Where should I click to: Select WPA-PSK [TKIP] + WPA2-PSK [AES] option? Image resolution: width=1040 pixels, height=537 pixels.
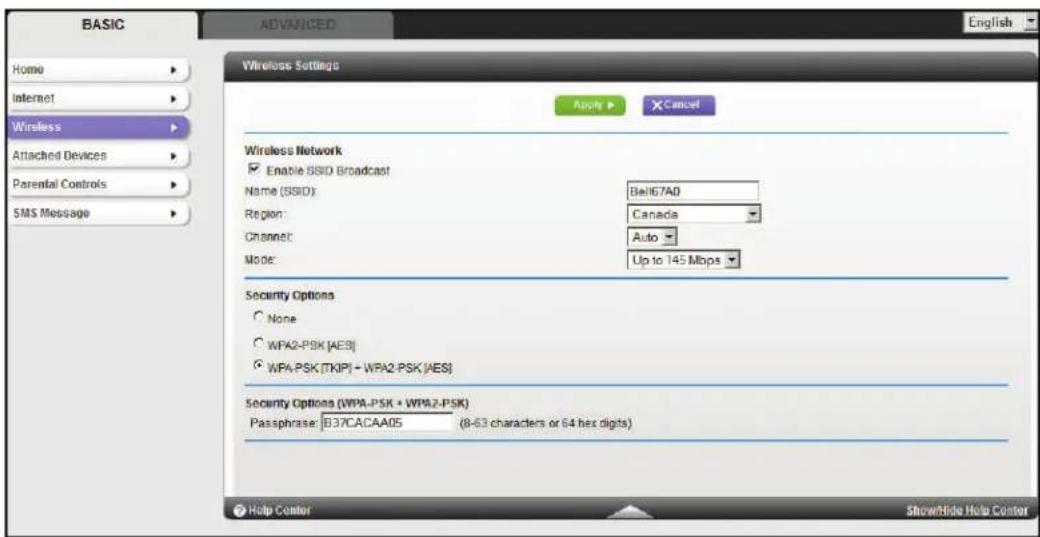click(x=259, y=367)
